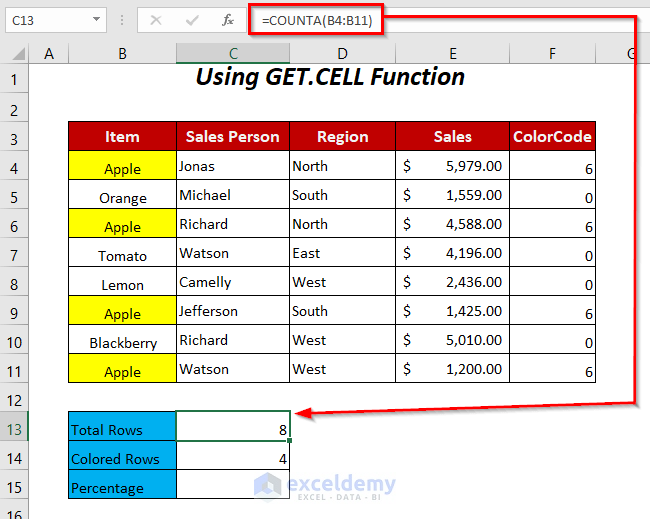Click the 'East' region cell

342,252
